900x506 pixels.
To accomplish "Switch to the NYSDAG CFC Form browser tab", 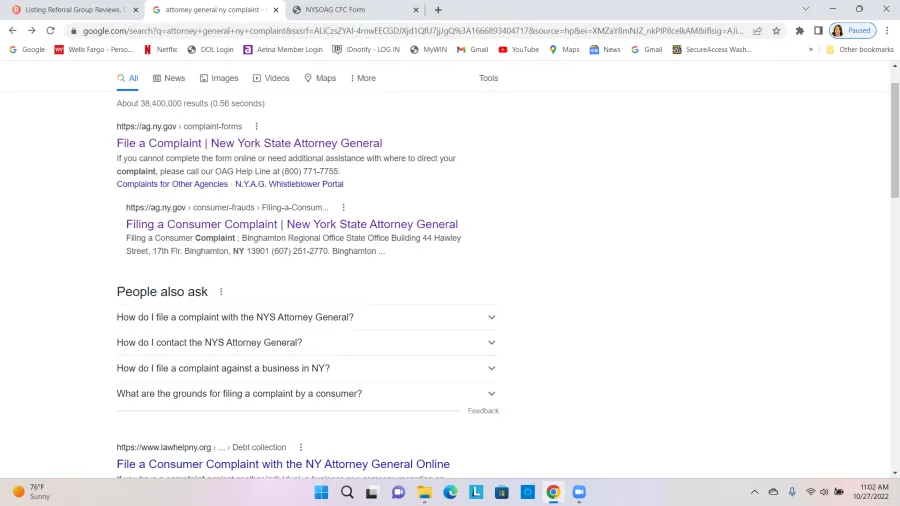I will tap(348, 10).
